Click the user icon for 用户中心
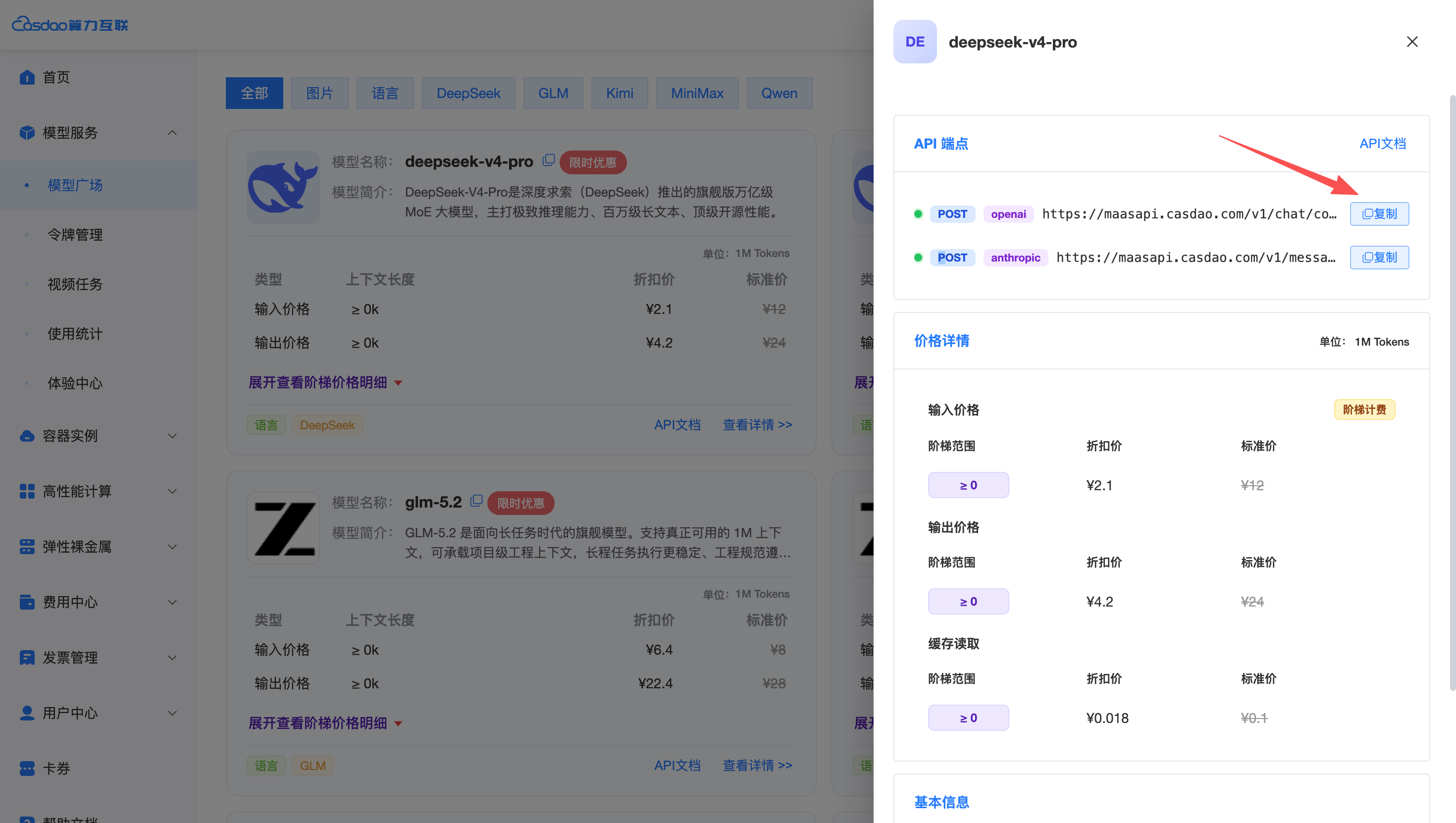Viewport: 1456px width, 823px height. pyautogui.click(x=27, y=713)
